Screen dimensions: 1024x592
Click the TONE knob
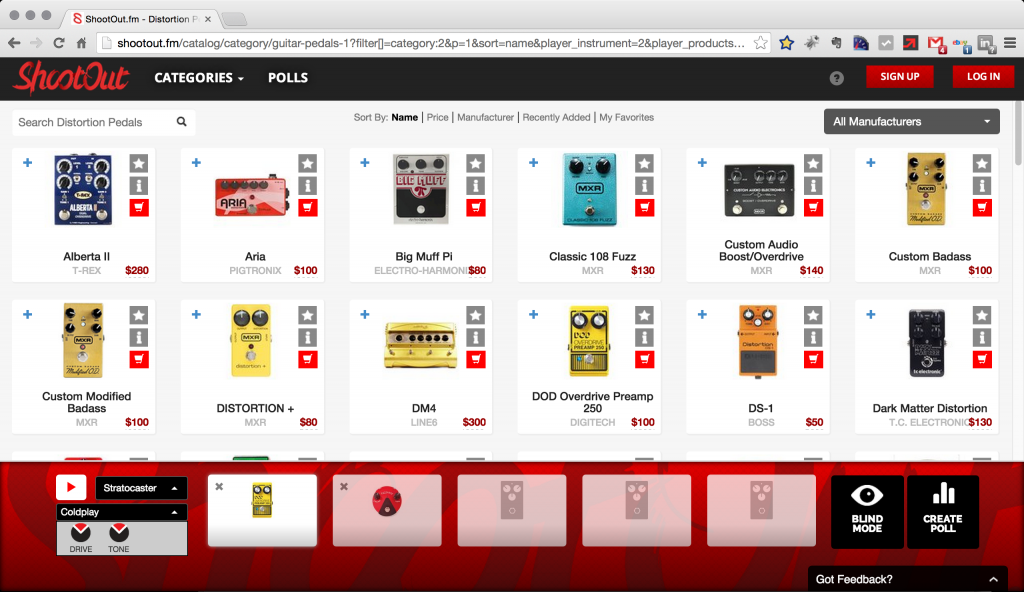click(119, 532)
